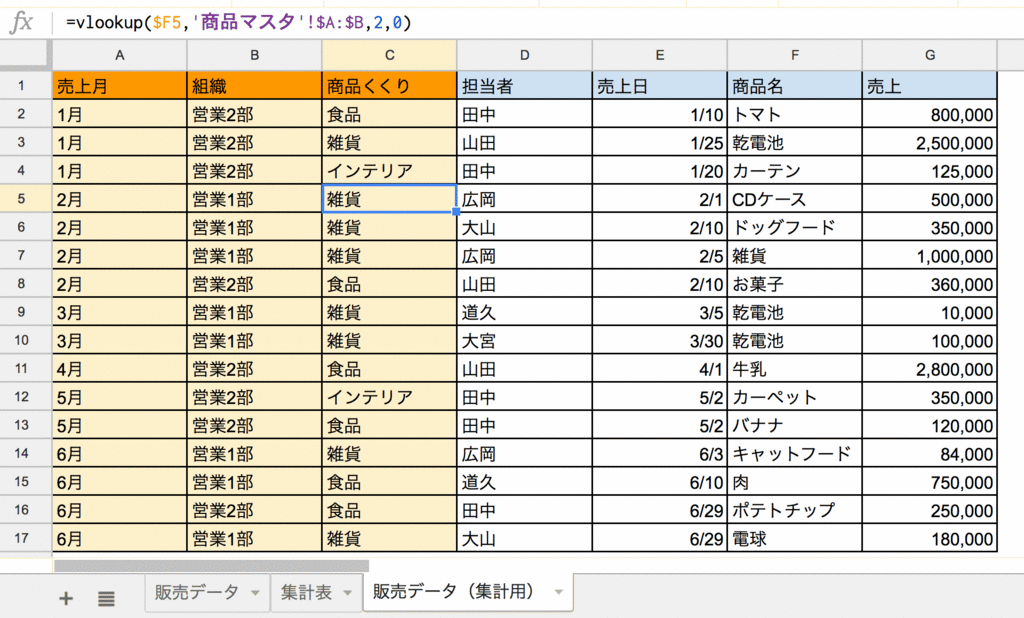The image size is (1024, 618).
Task: Select the 売上月 header cell
Action: pyautogui.click(x=117, y=85)
